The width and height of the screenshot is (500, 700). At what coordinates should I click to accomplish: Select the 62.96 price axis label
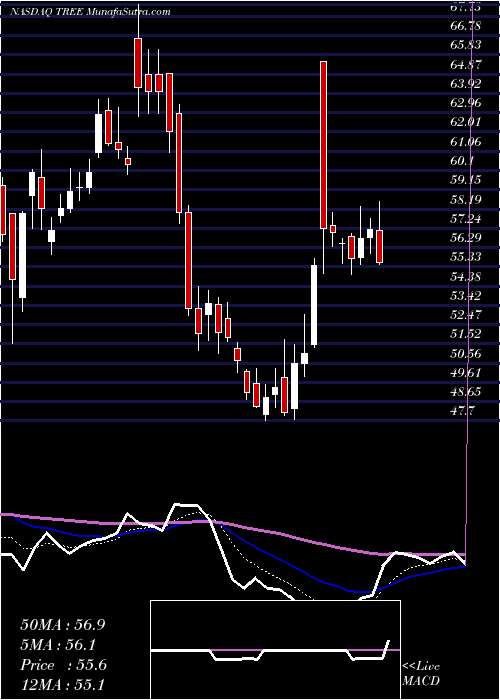[x=466, y=103]
